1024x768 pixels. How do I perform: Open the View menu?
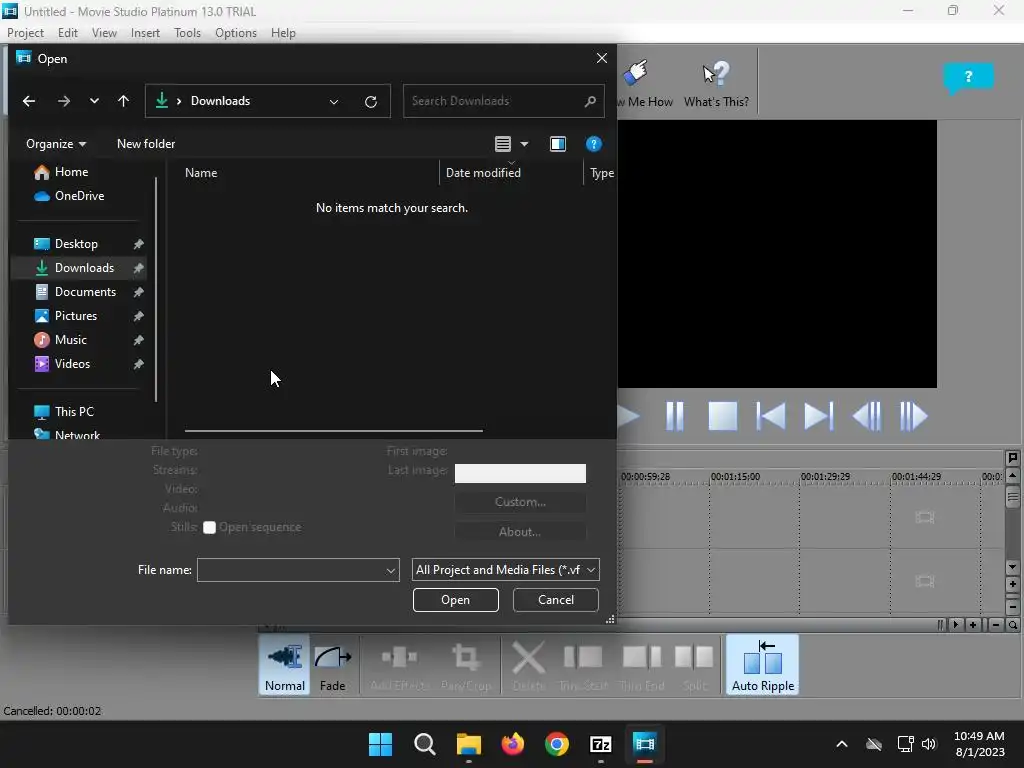(x=104, y=33)
